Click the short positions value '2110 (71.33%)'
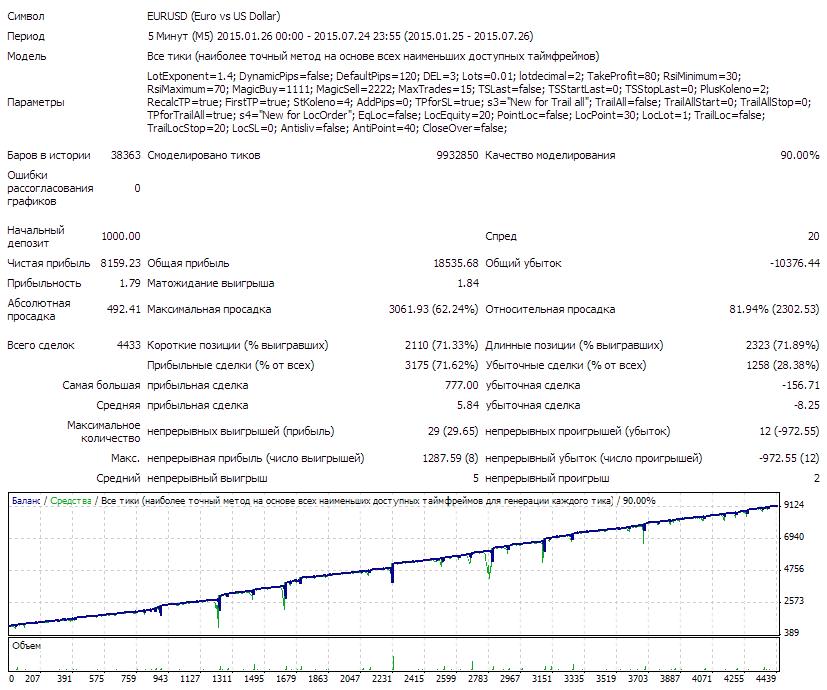Image resolution: width=827 pixels, height=690 pixels. point(441,346)
